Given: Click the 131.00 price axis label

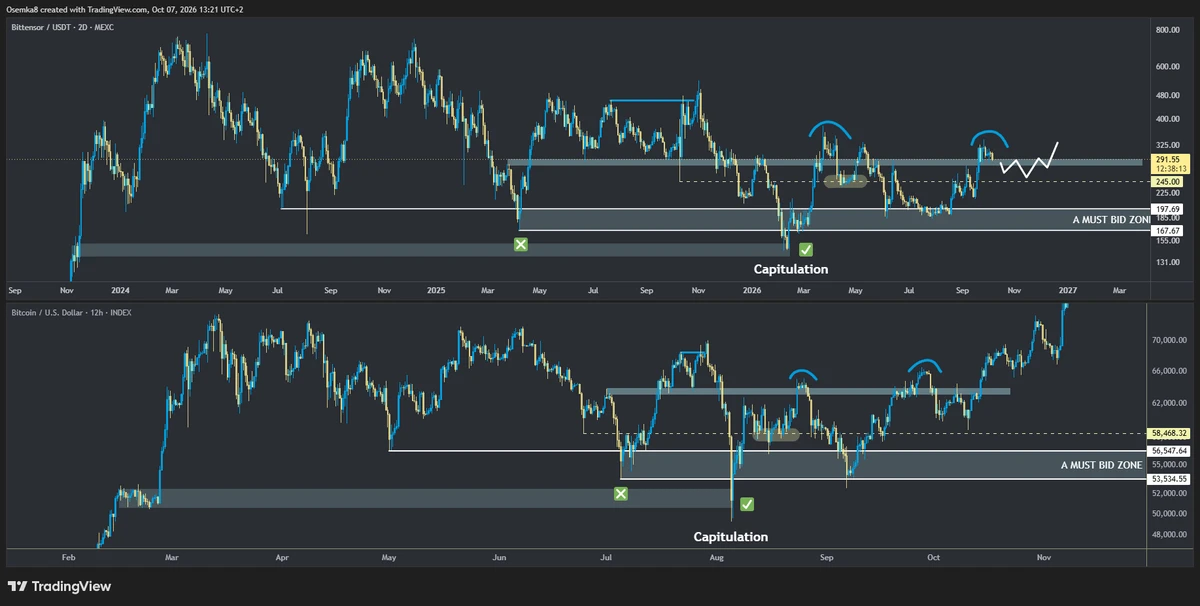Looking at the screenshot, I should tap(1169, 263).
